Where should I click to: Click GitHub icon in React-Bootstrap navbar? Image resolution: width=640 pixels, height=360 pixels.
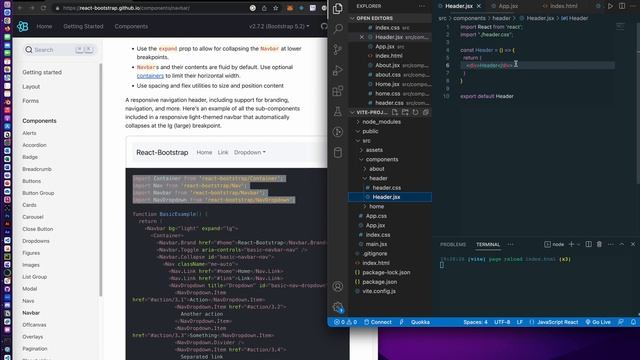coord(324,27)
